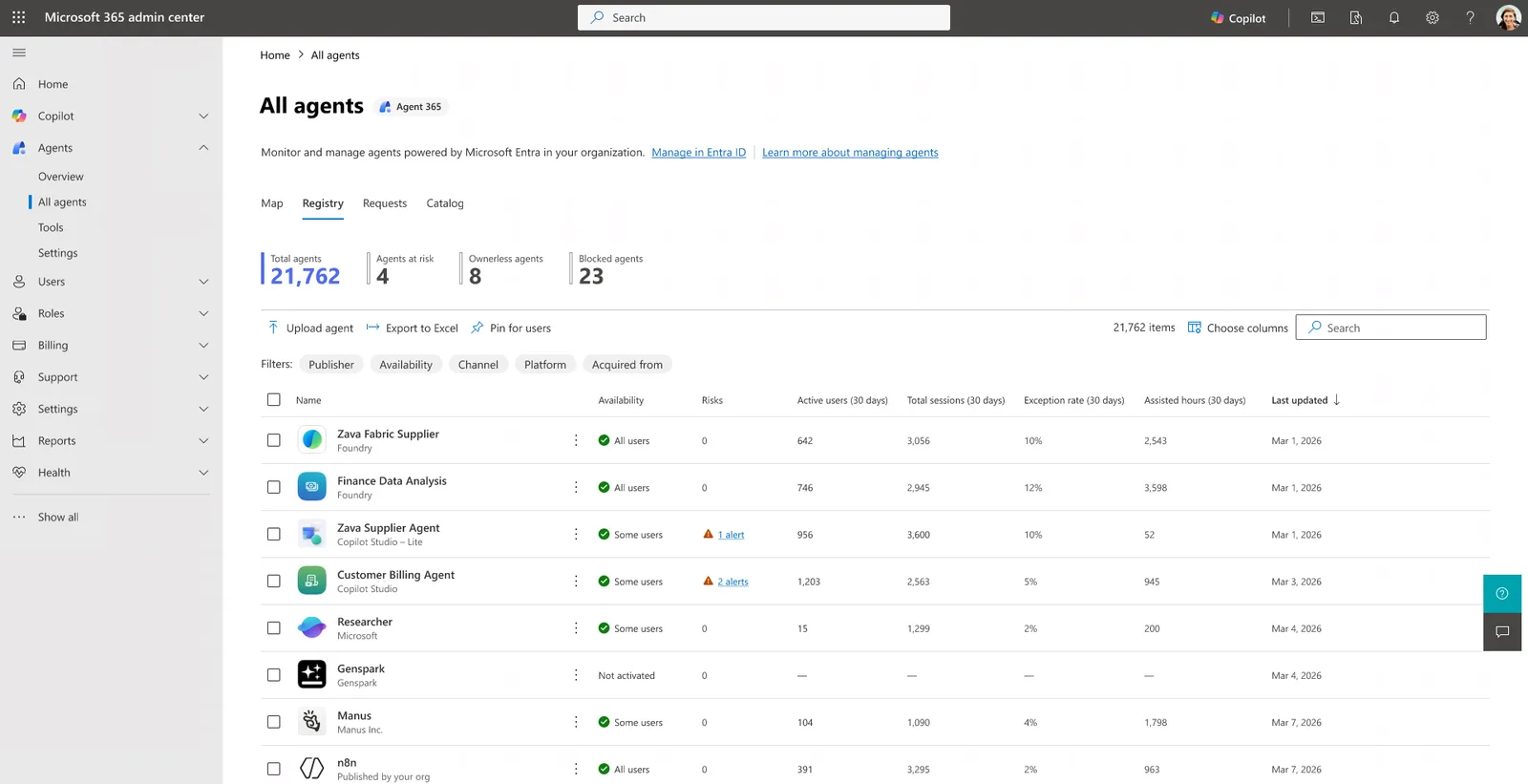
Task: Open the teal help widget button
Action: click(1502, 593)
